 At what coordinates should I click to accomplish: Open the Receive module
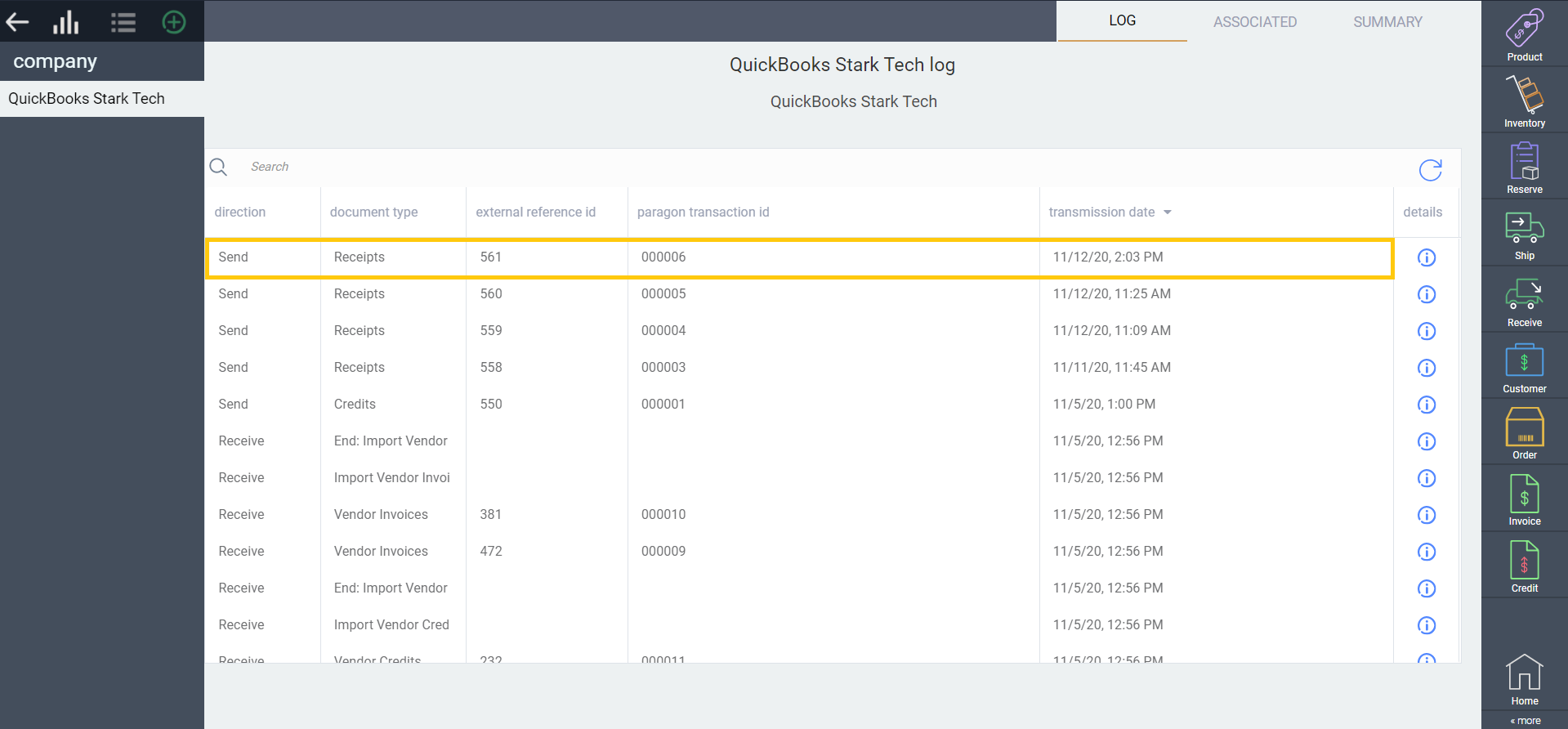pos(1525,302)
